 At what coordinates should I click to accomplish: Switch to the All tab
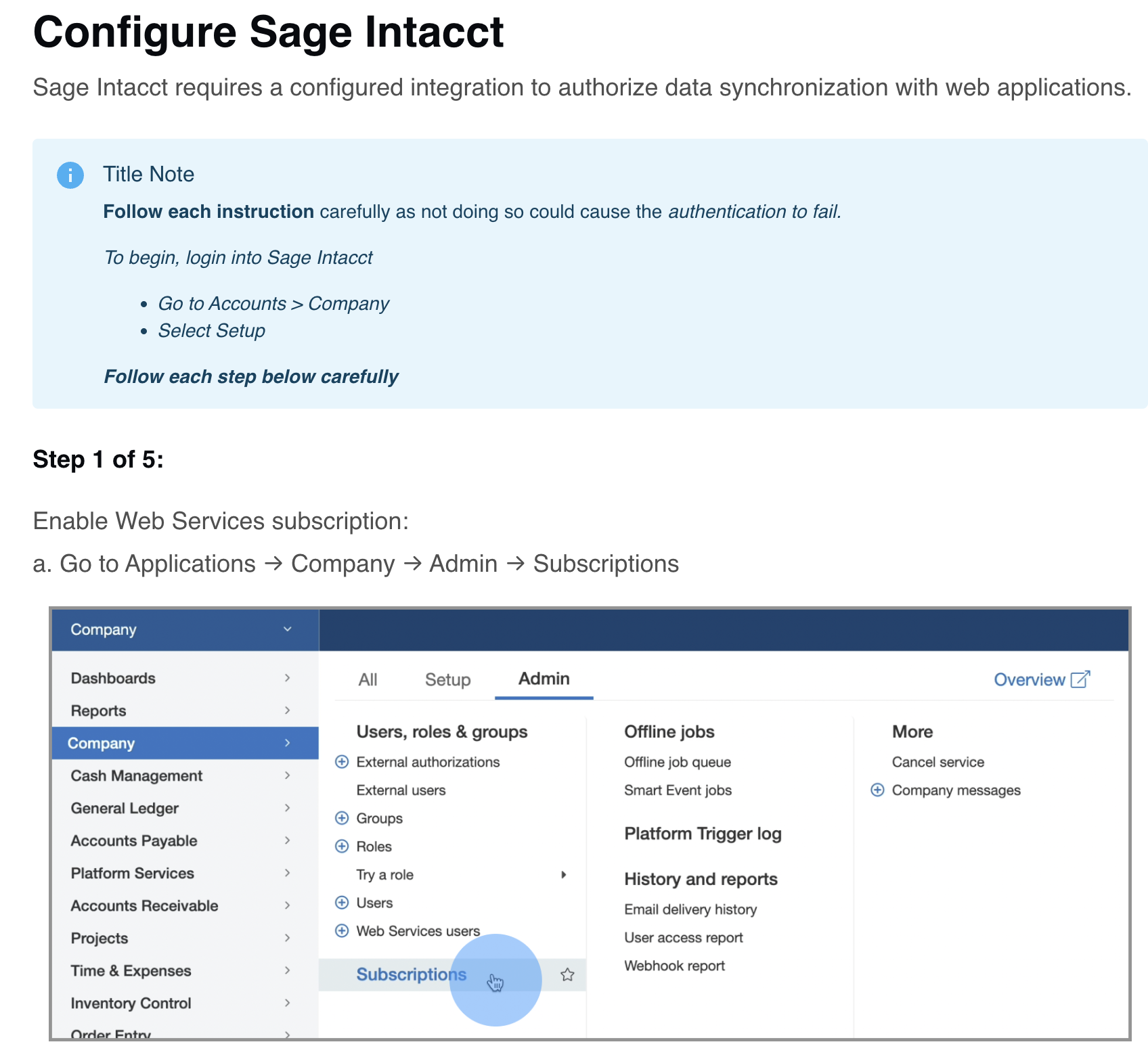tap(368, 680)
